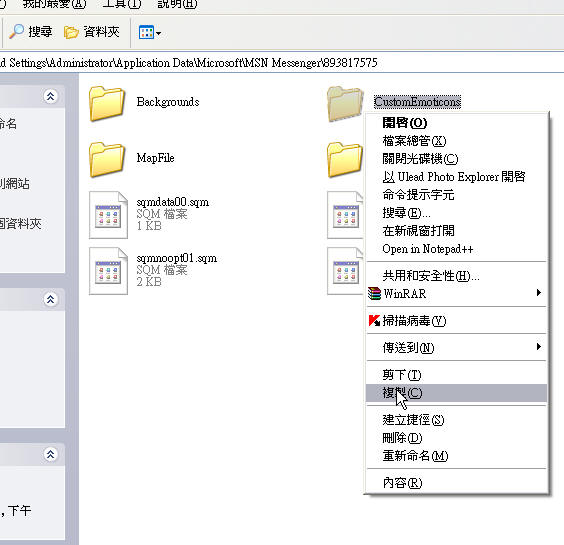Choose 刪除(D) delete entry
The image size is (564, 545).
[x=456, y=437]
